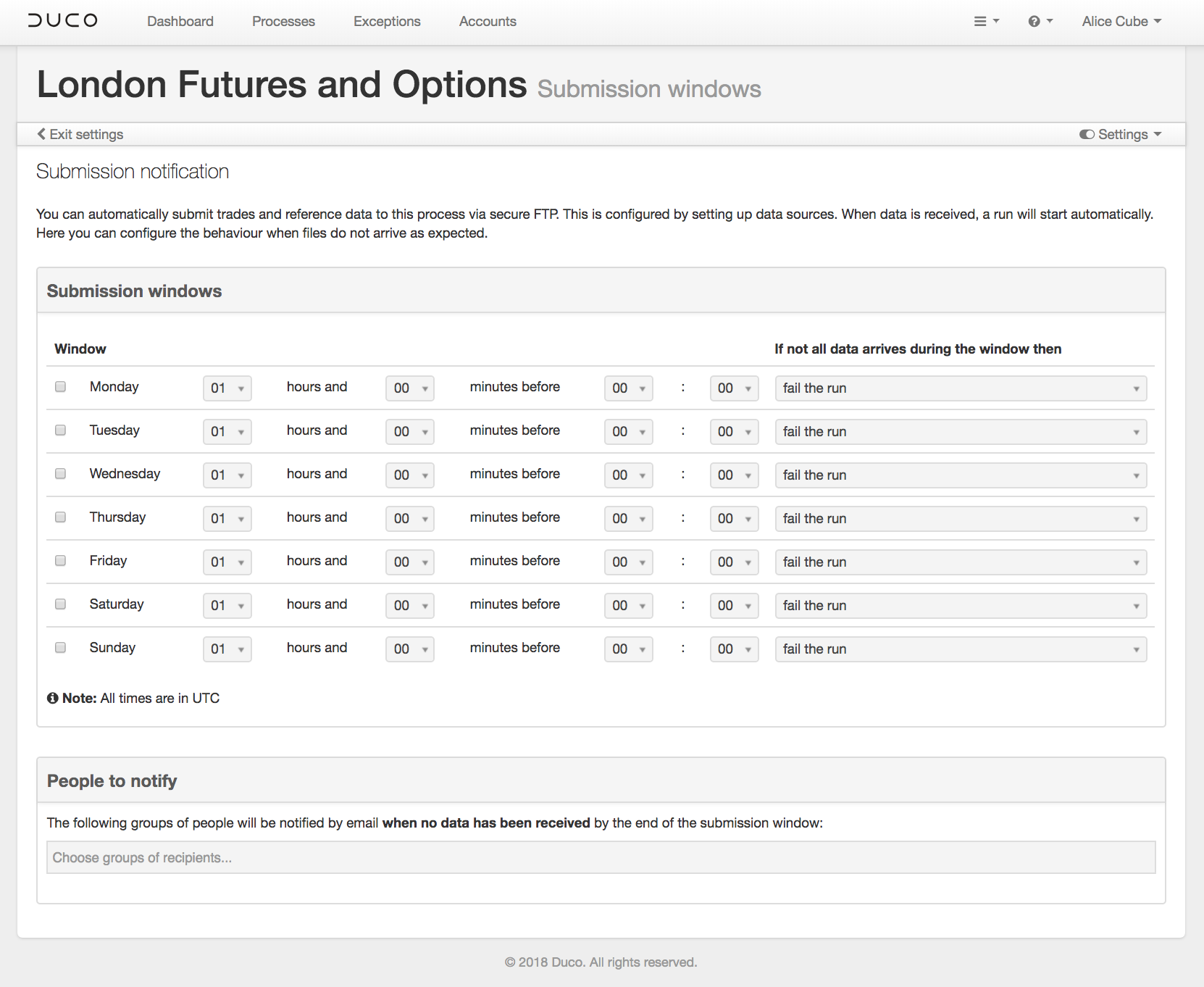
Task: Expand Monday's 'fail the run' action dropdown
Action: coord(961,388)
